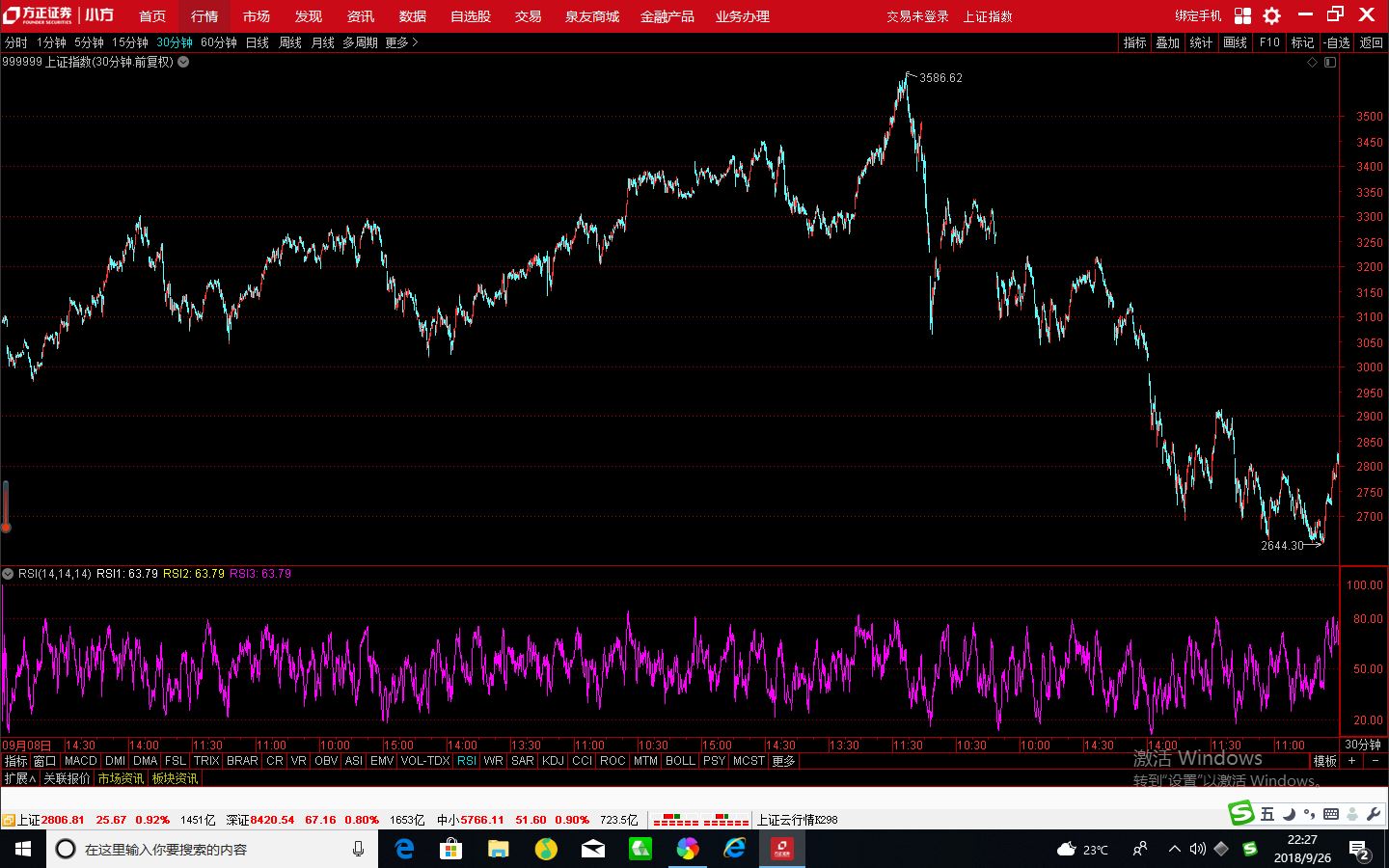Click the status bar market breadth indicator bars
The width and height of the screenshot is (1389, 868).
pyautogui.click(x=701, y=820)
